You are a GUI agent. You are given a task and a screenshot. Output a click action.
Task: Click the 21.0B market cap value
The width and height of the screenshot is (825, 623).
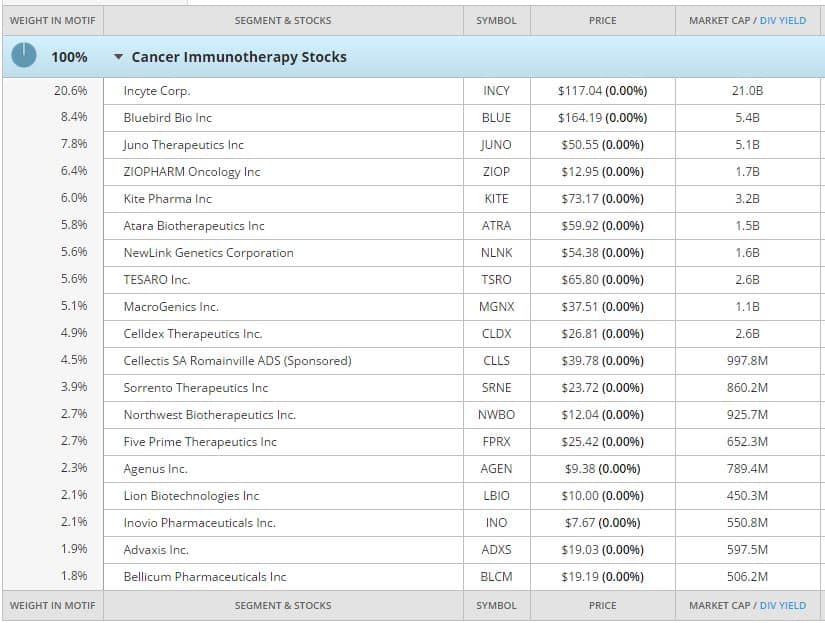747,91
